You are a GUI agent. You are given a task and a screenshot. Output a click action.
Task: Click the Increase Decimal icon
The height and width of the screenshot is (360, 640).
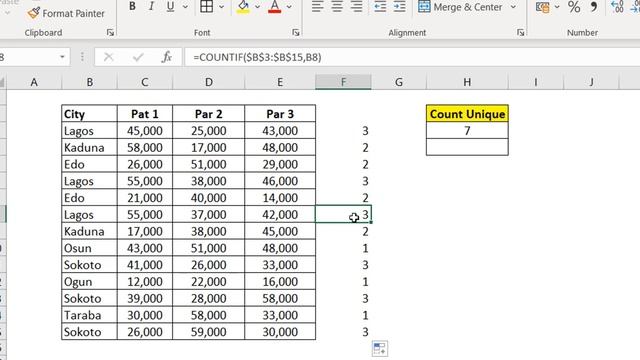tap(617, 7)
